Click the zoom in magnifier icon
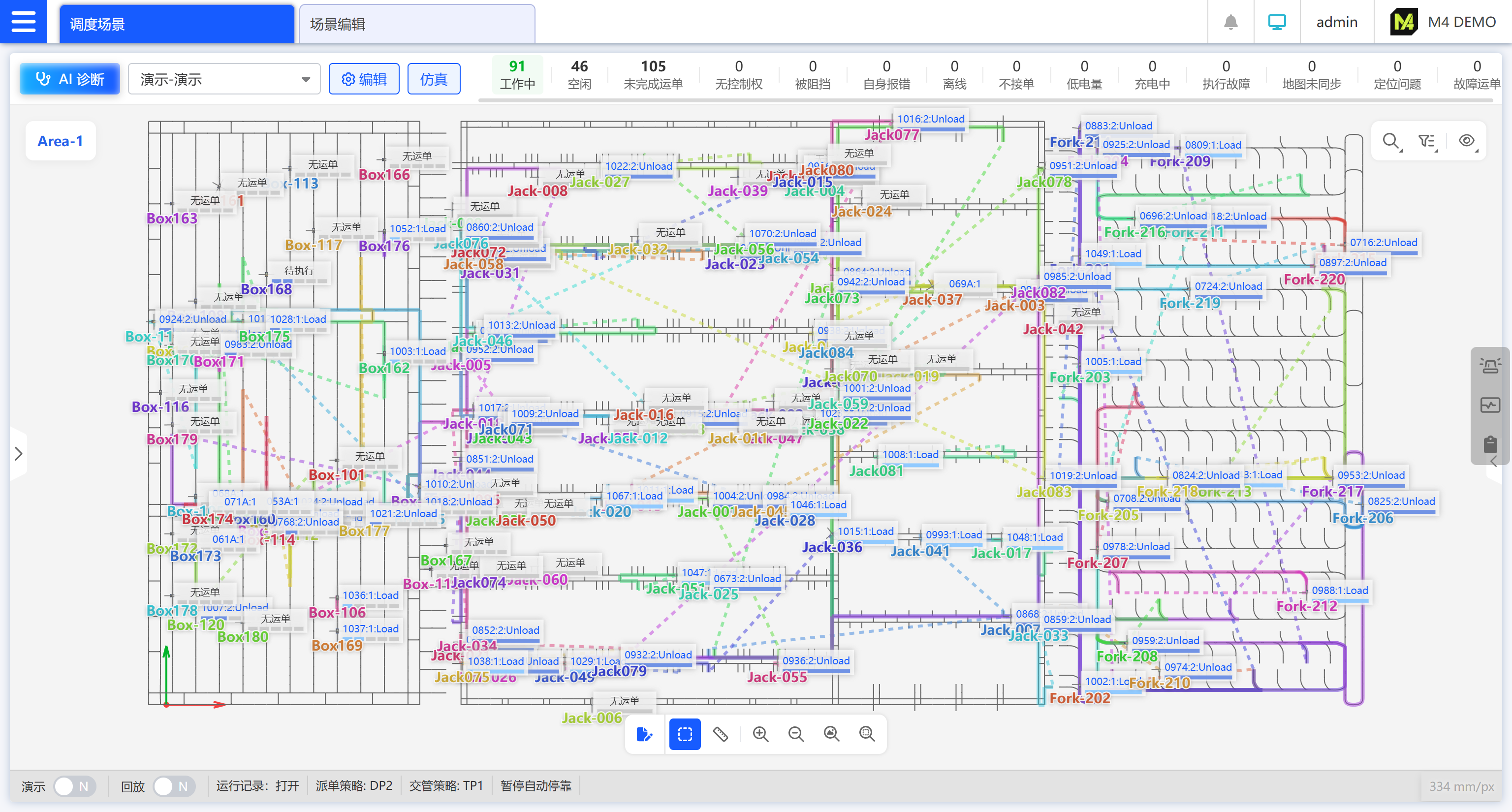Image resolution: width=1512 pixels, height=812 pixels. click(761, 734)
